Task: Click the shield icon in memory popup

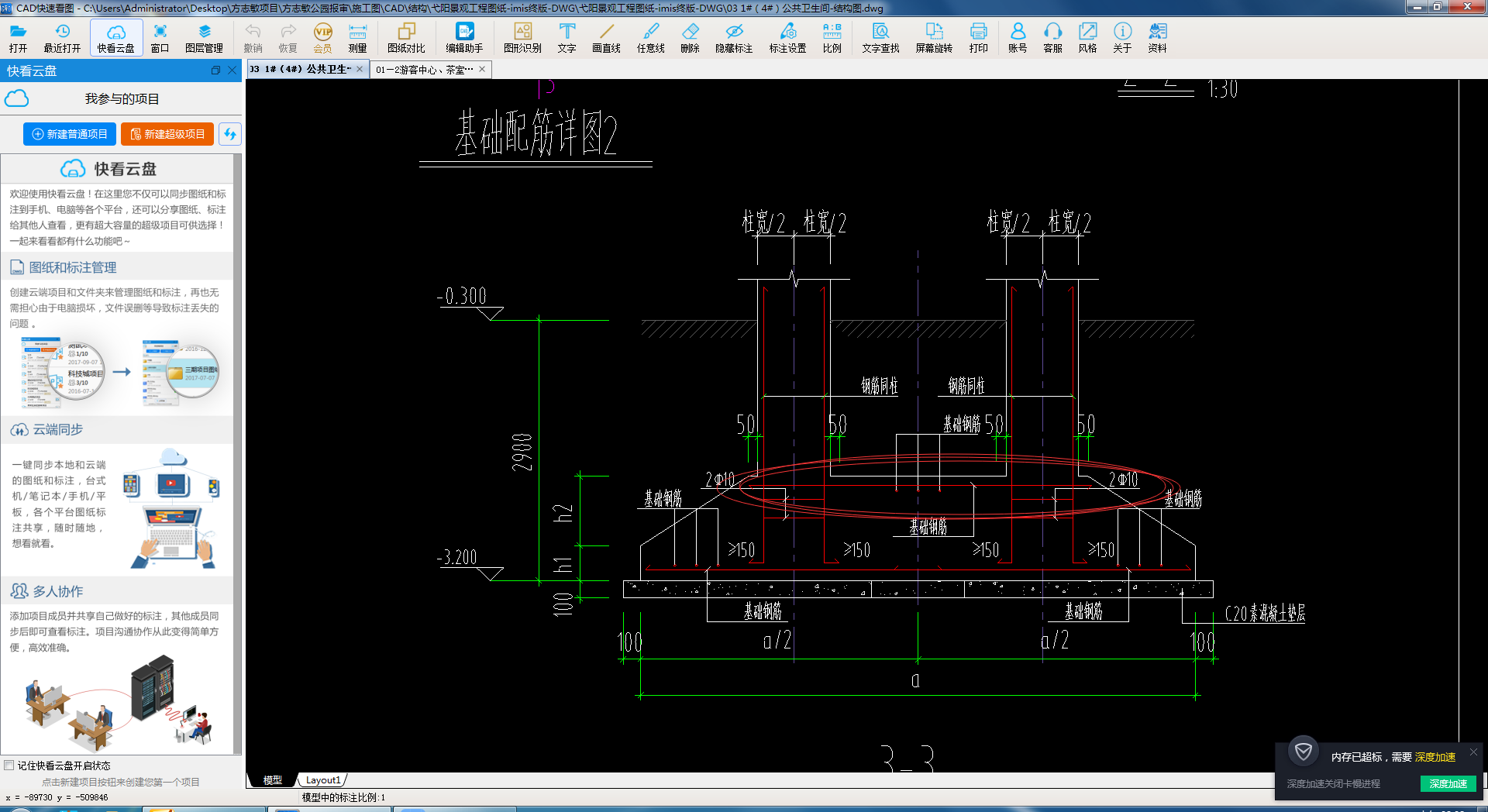Action: coord(1304,751)
